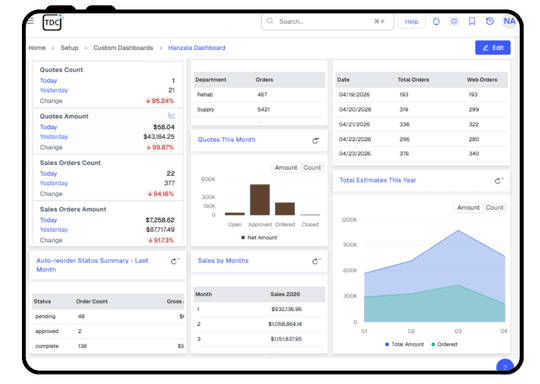Select the pending status row

(108, 316)
